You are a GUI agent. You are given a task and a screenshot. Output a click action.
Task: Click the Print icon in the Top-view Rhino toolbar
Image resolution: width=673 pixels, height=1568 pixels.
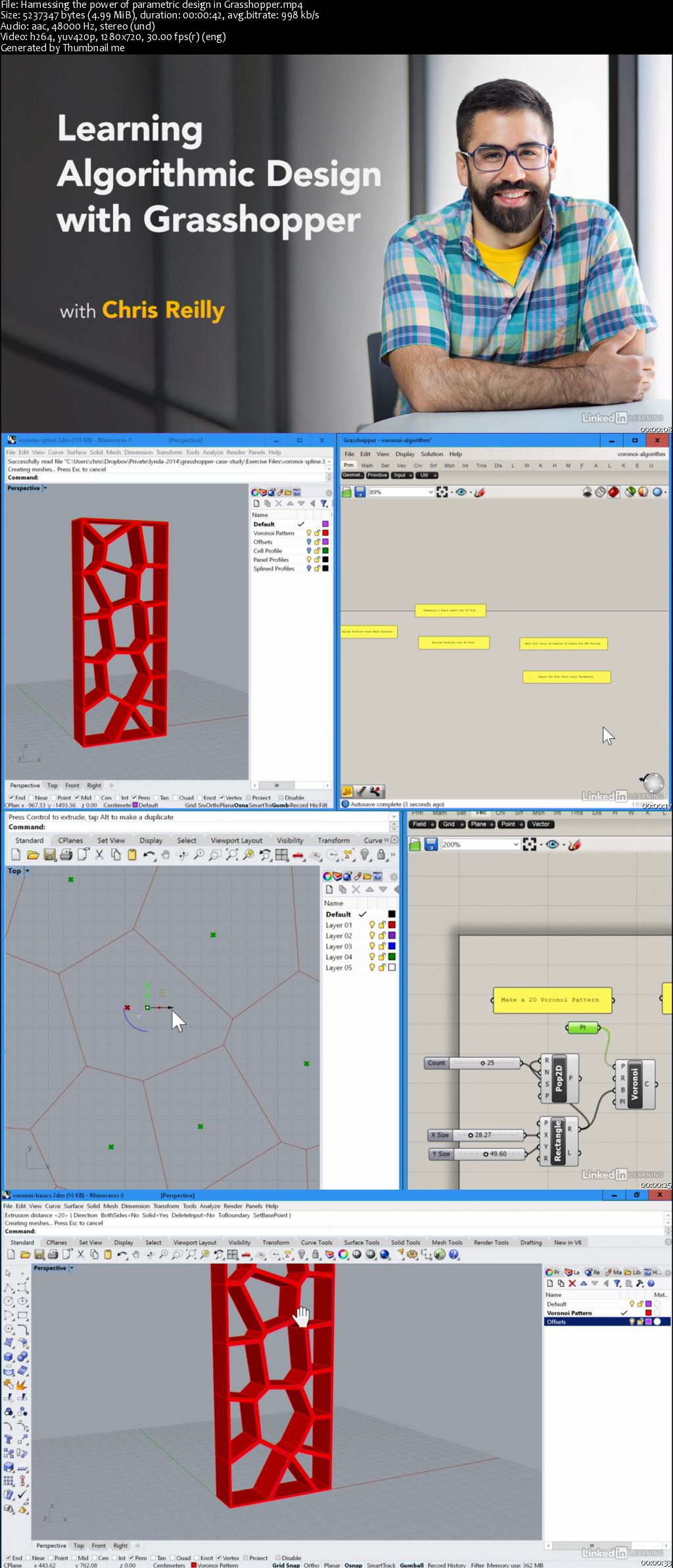pos(66,855)
